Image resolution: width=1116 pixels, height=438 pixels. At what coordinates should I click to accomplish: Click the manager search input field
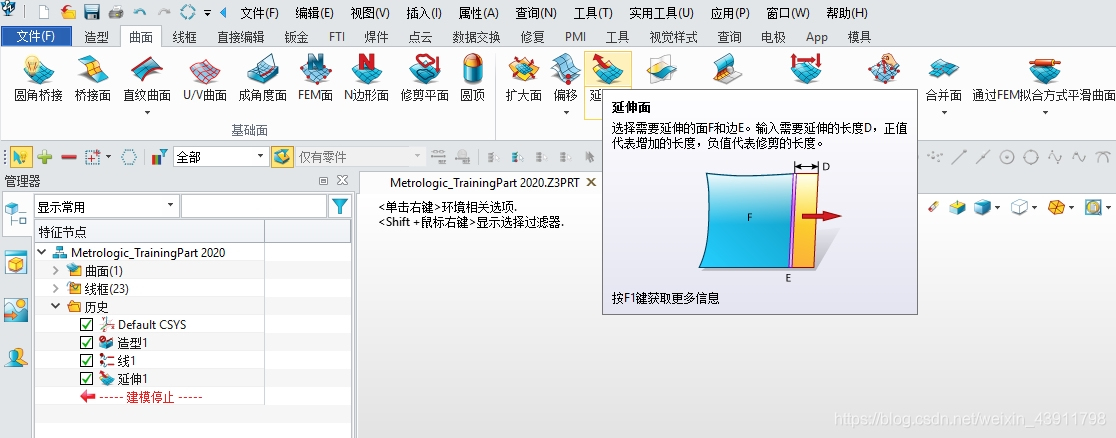click(x=254, y=207)
